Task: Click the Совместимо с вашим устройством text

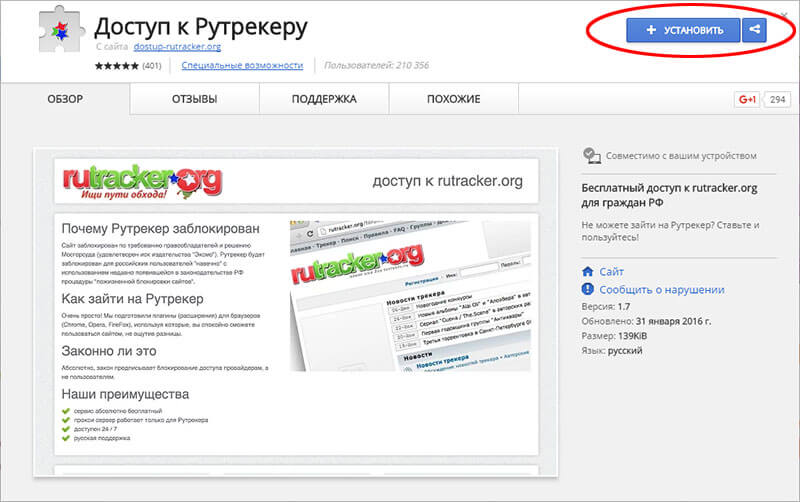Action: pyautogui.click(x=681, y=156)
